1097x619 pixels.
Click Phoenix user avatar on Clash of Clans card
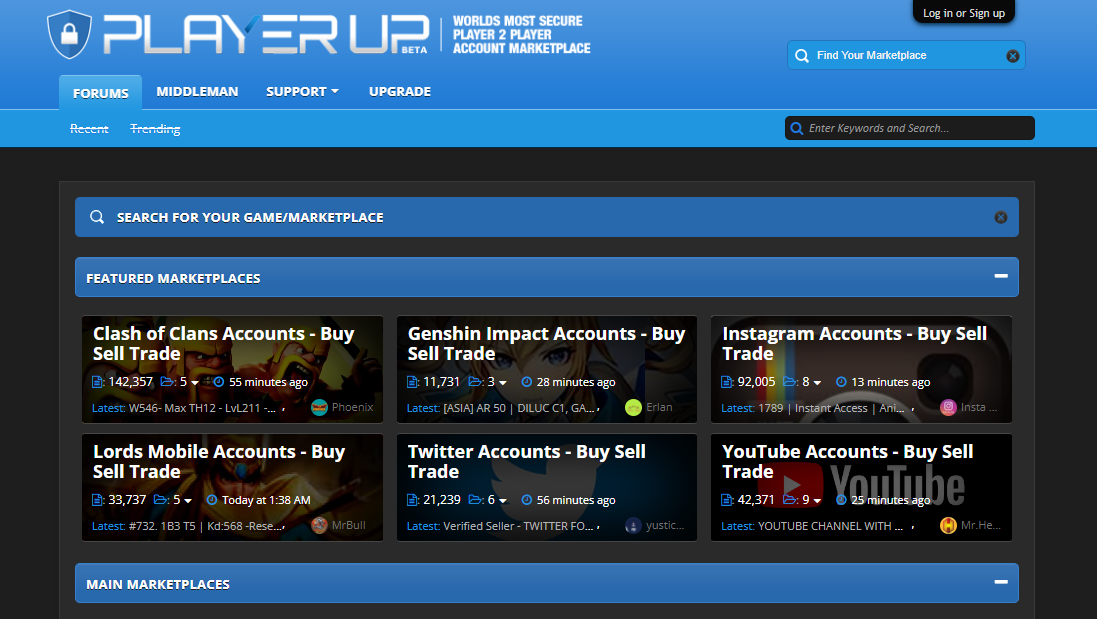pos(319,408)
